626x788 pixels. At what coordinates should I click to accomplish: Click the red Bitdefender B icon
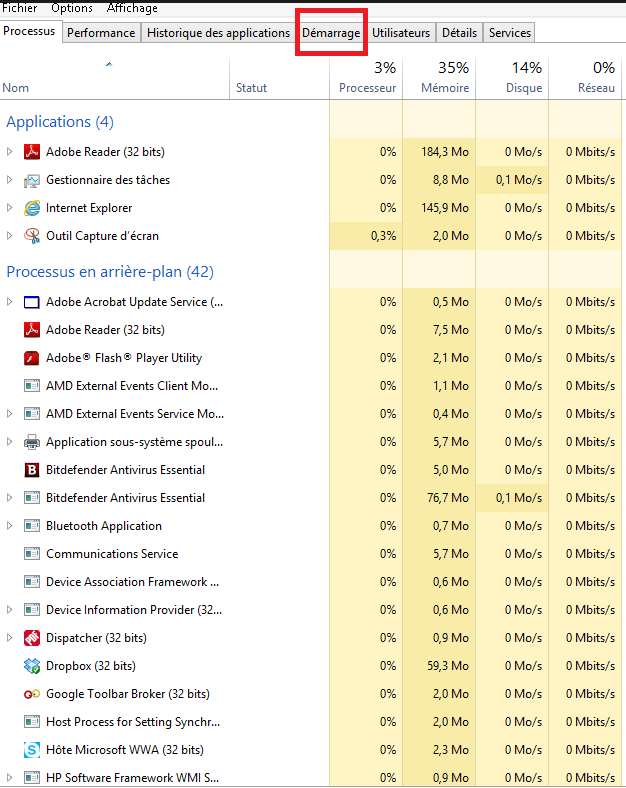click(32, 470)
